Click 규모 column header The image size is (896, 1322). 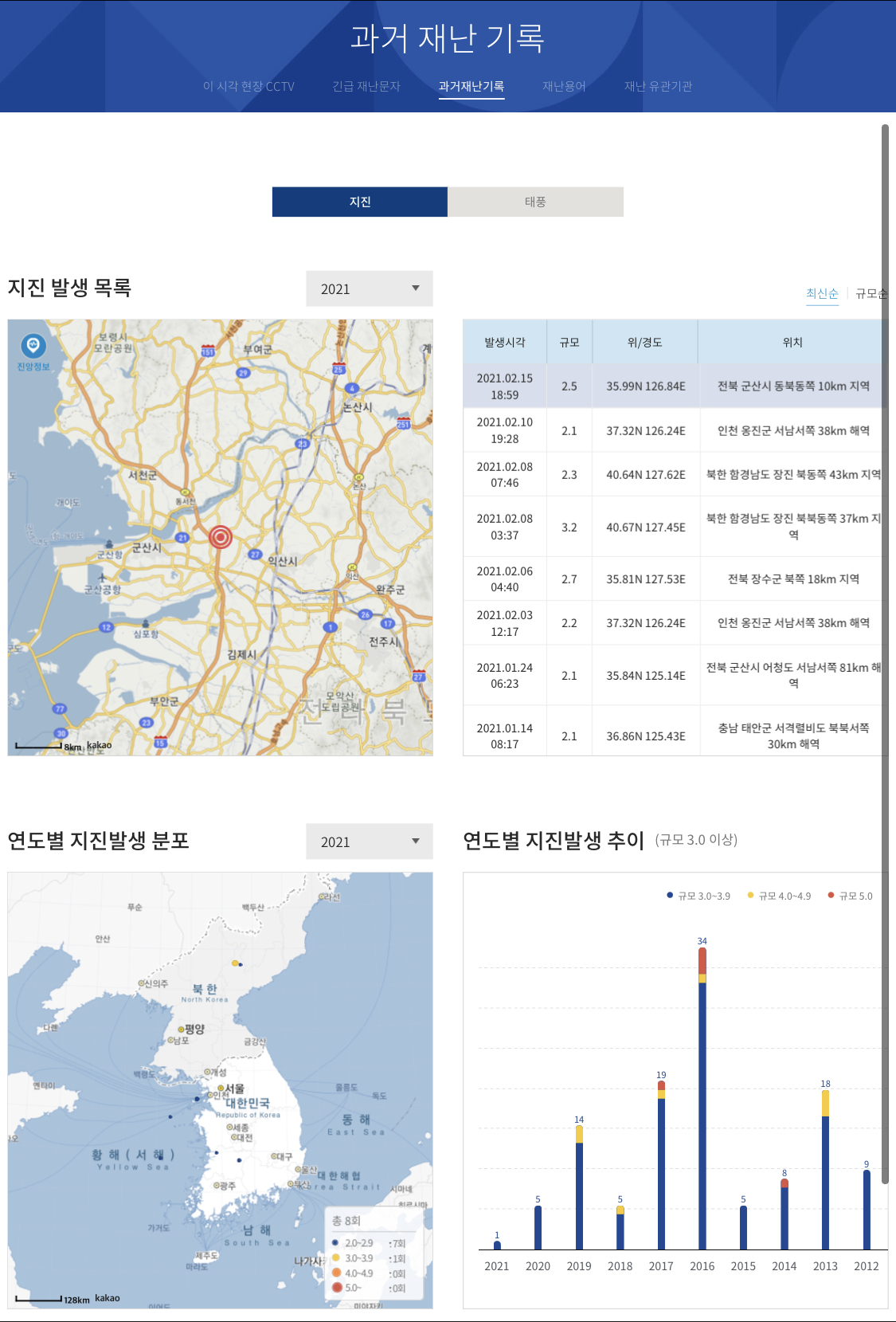pos(569,342)
